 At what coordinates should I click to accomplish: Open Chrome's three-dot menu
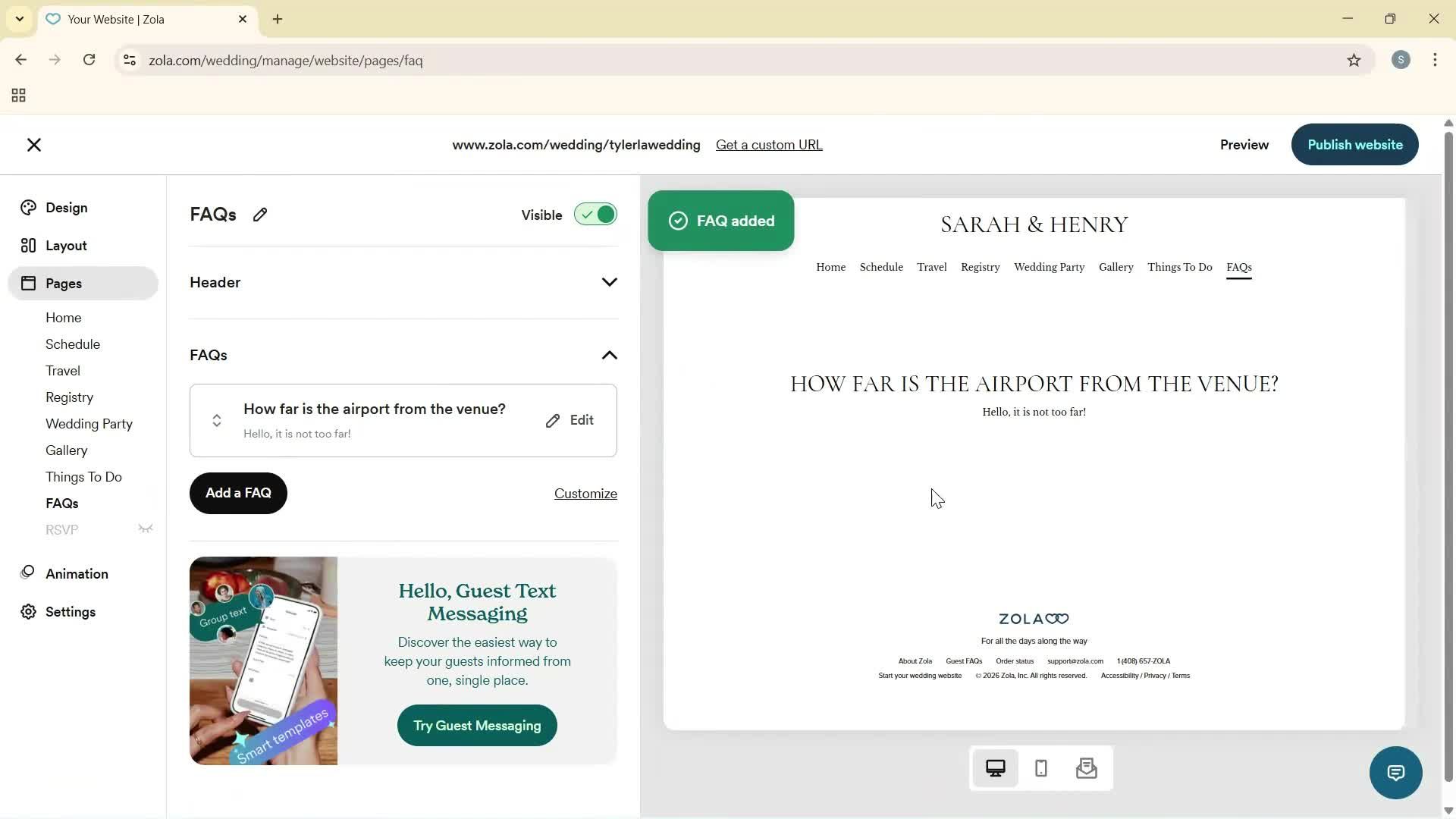pos(1435,60)
